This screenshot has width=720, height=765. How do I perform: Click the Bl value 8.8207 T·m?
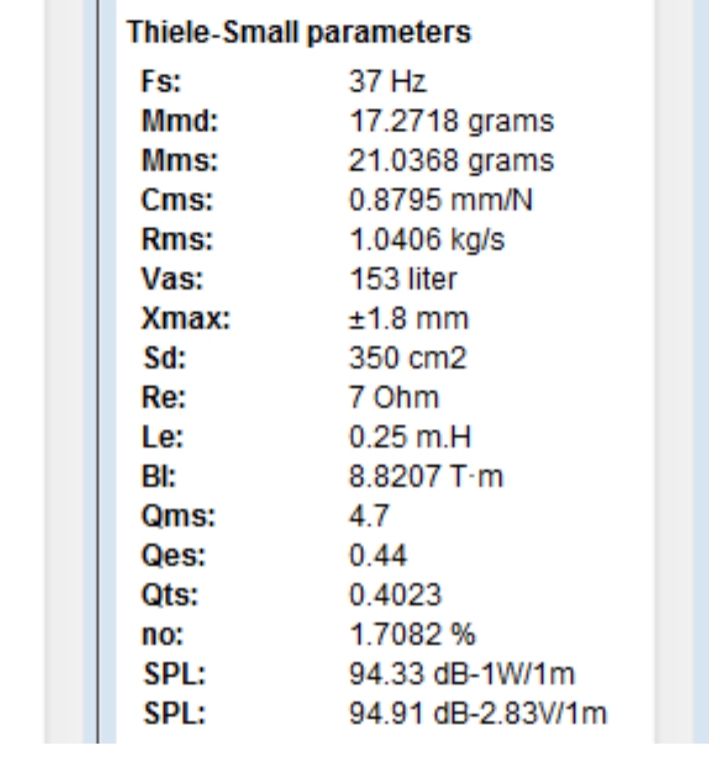(426, 476)
